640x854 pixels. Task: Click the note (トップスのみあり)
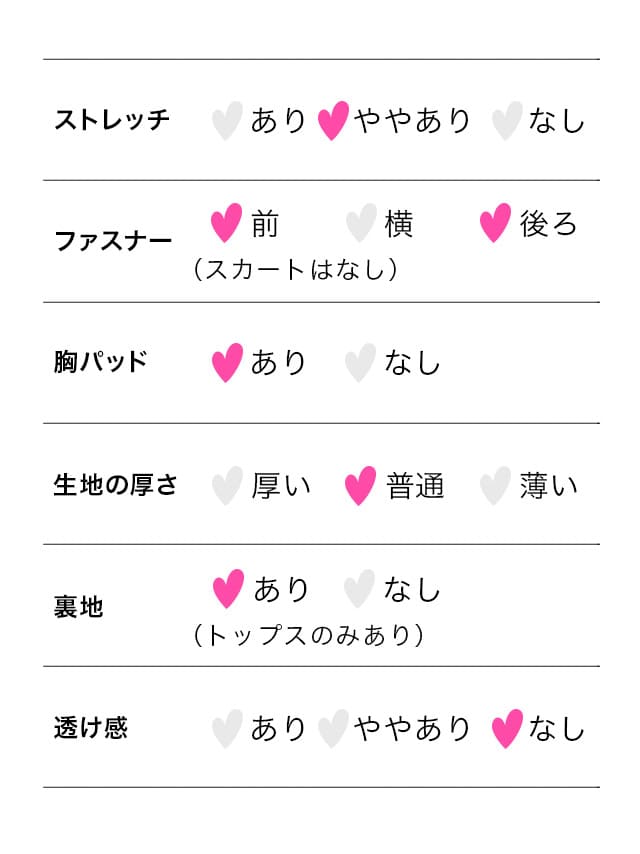308,635
